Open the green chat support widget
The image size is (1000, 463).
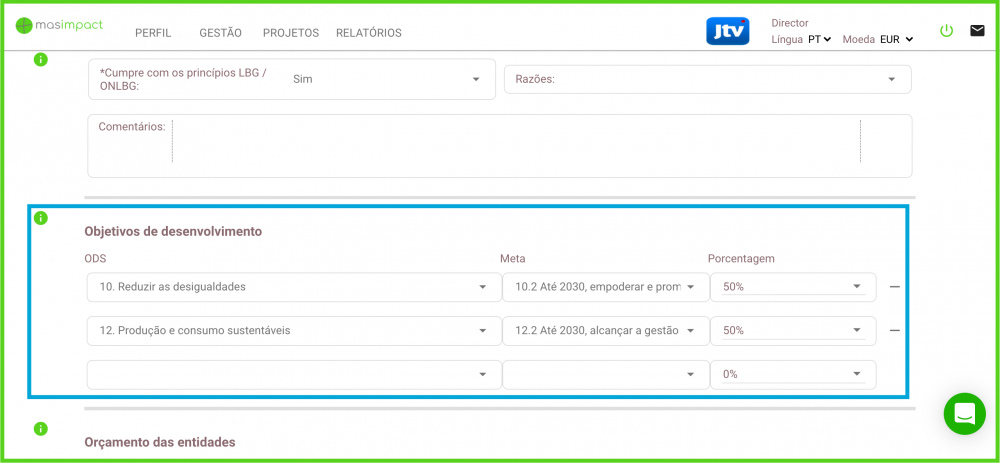965,413
